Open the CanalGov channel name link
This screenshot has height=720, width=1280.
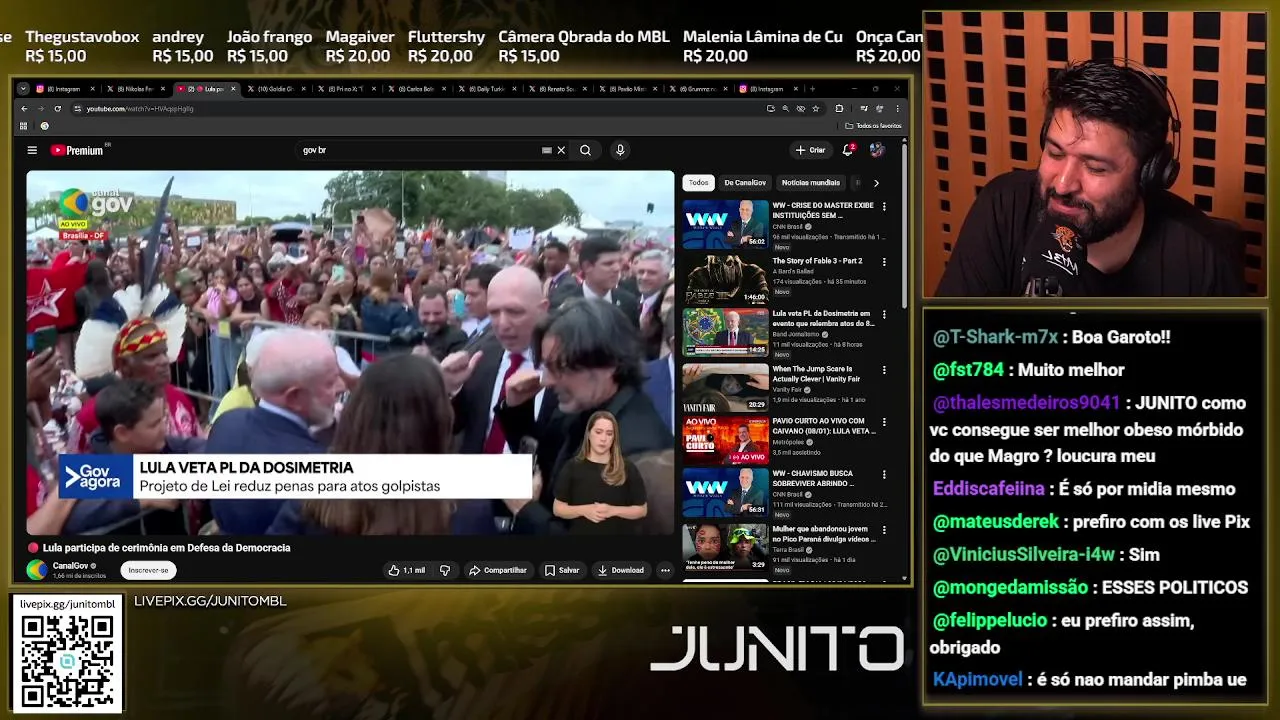[71, 566]
